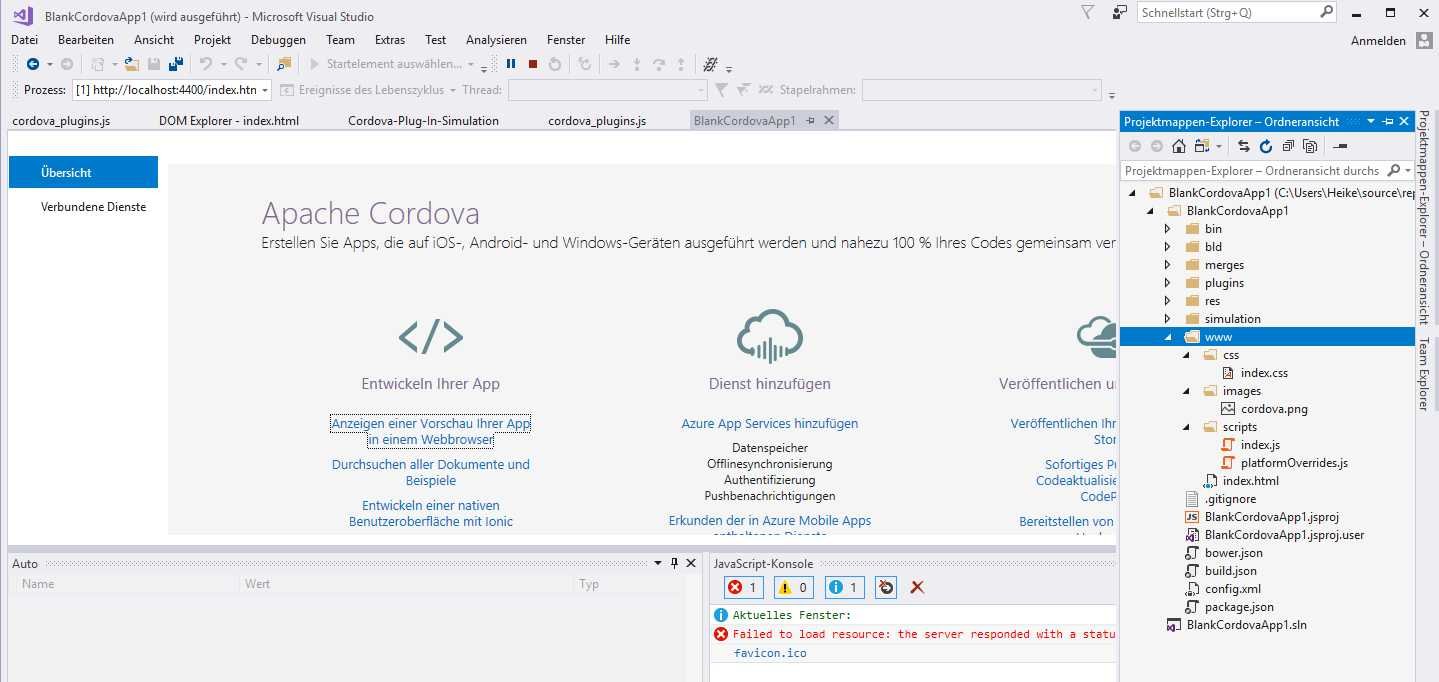Open link Durchsuchen aller Dokumente und Beispiele

431,472
